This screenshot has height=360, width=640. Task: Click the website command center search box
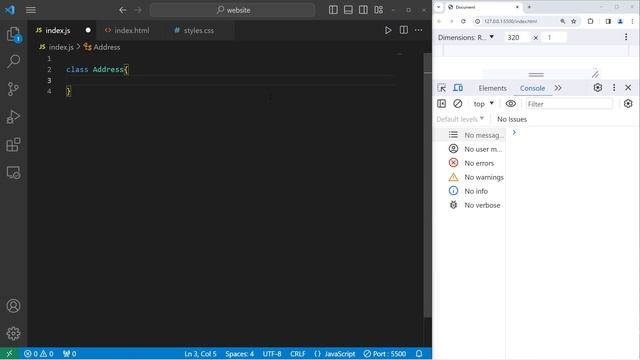click(x=233, y=10)
